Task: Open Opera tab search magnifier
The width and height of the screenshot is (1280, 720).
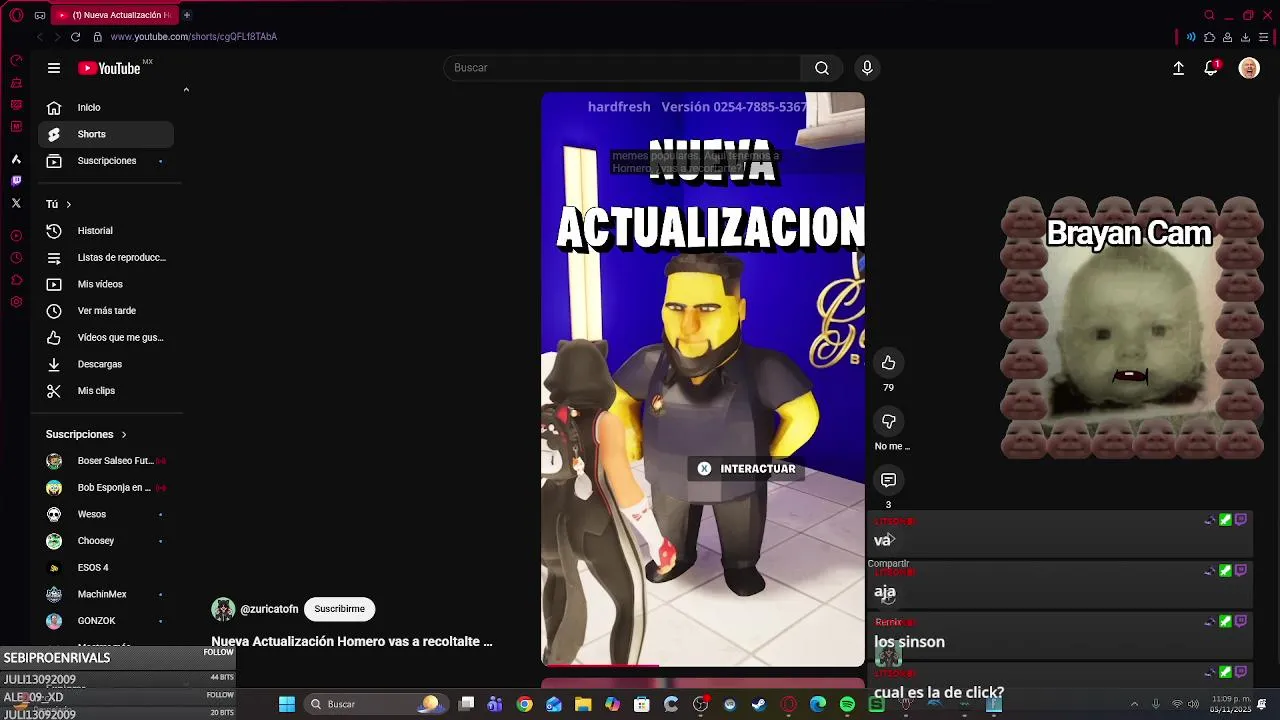Action: (x=1209, y=15)
